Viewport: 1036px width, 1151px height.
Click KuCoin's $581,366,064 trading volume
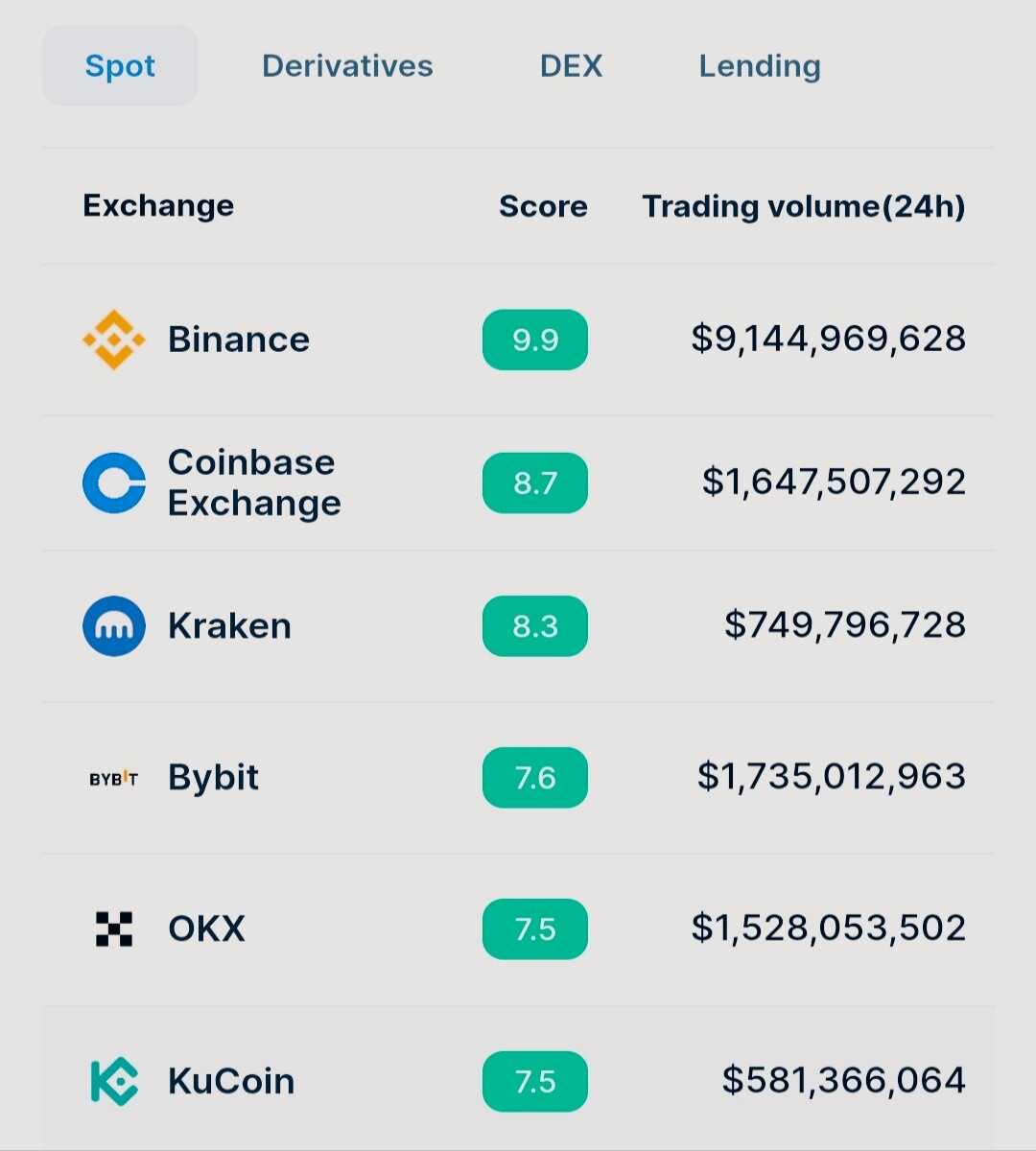pyautogui.click(x=844, y=1080)
